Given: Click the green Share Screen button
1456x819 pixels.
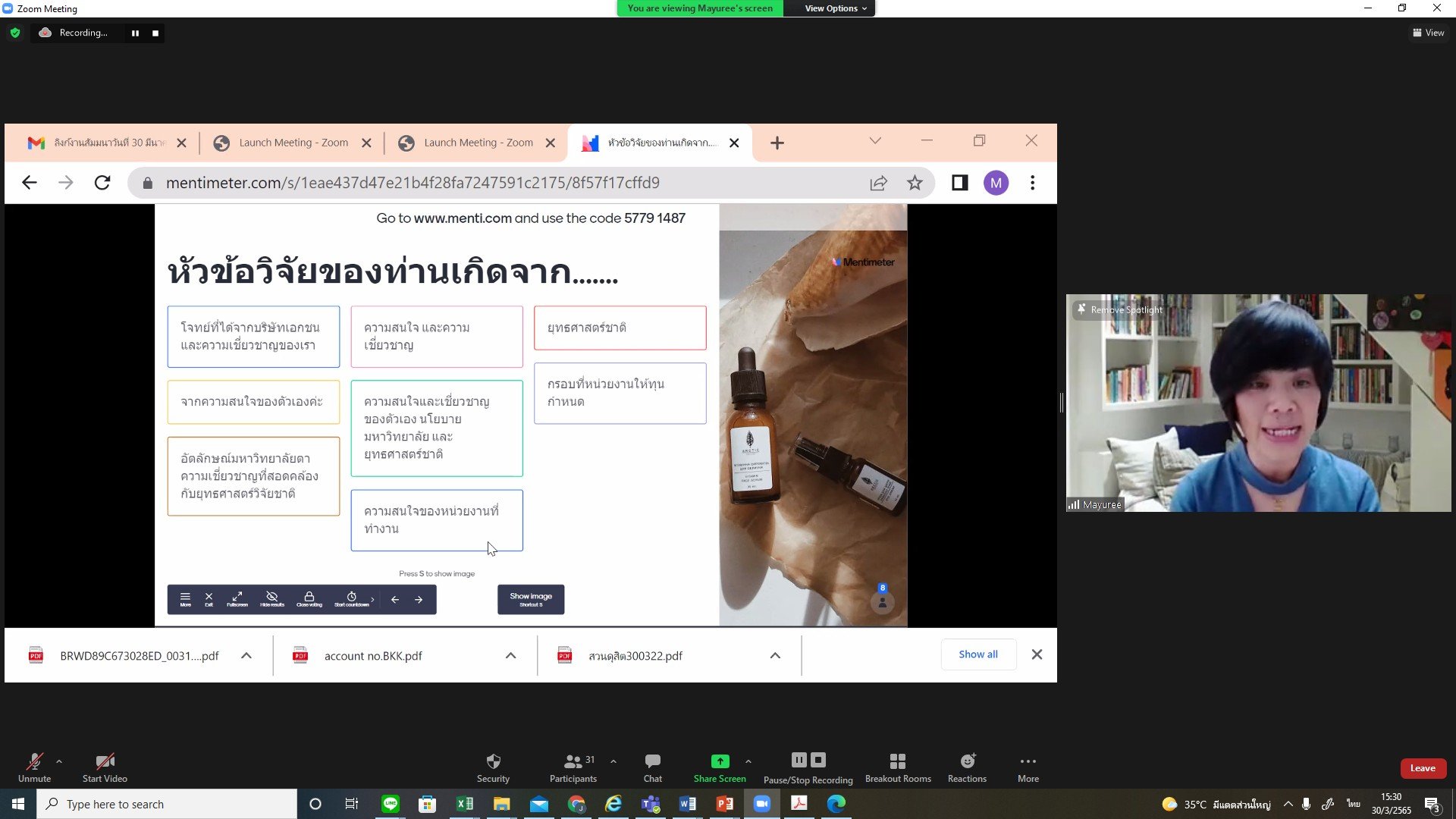Looking at the screenshot, I should [720, 761].
